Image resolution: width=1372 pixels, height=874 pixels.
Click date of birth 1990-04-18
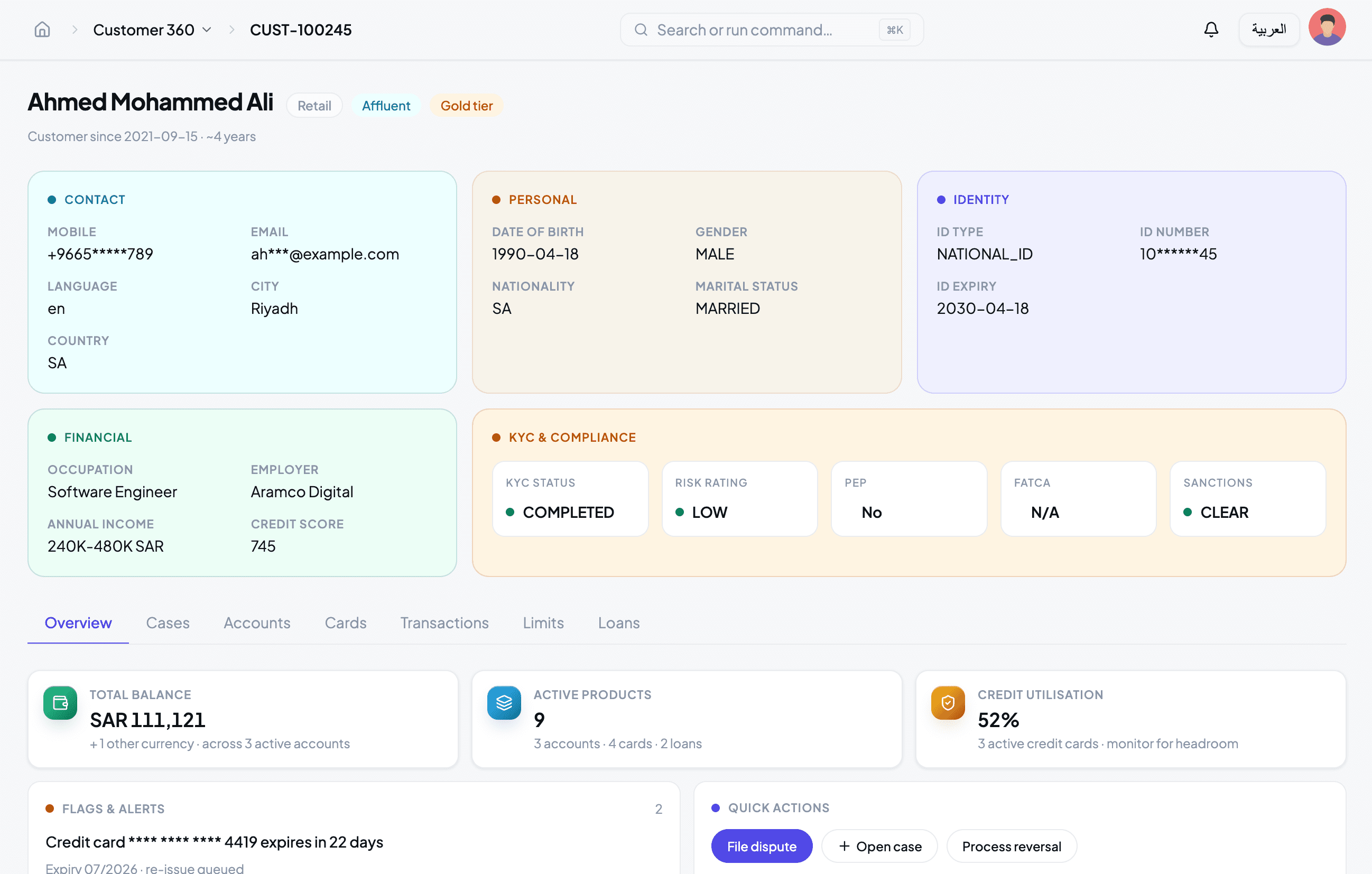click(535, 254)
